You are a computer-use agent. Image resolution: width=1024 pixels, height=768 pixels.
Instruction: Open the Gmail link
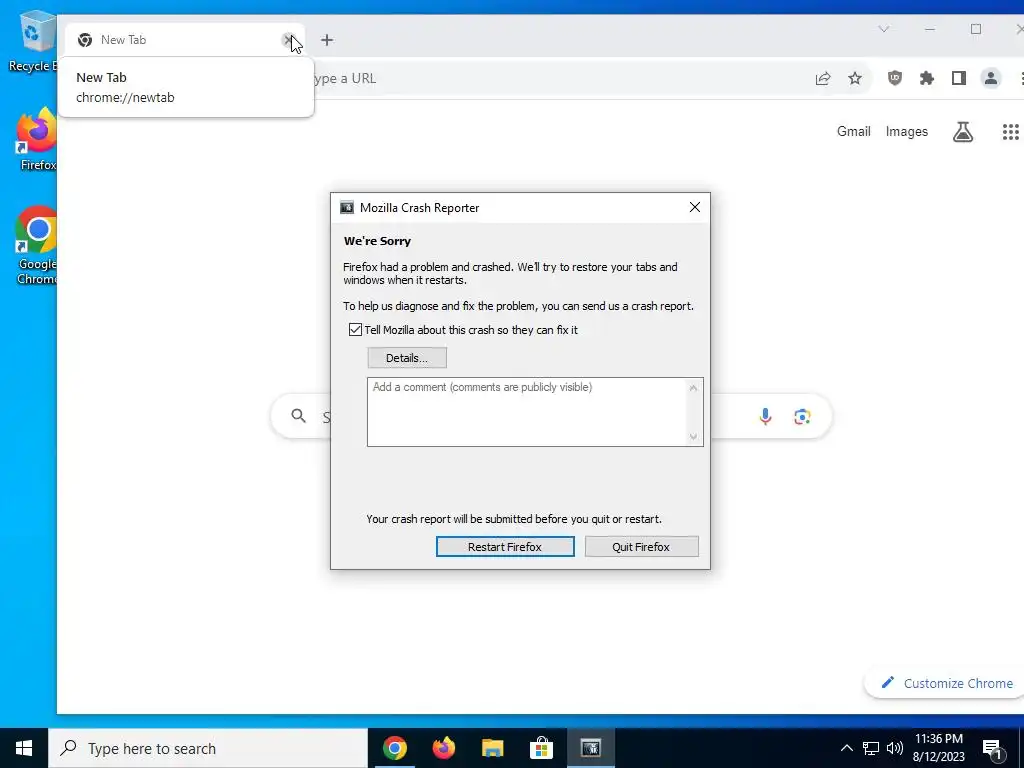pyautogui.click(x=854, y=131)
